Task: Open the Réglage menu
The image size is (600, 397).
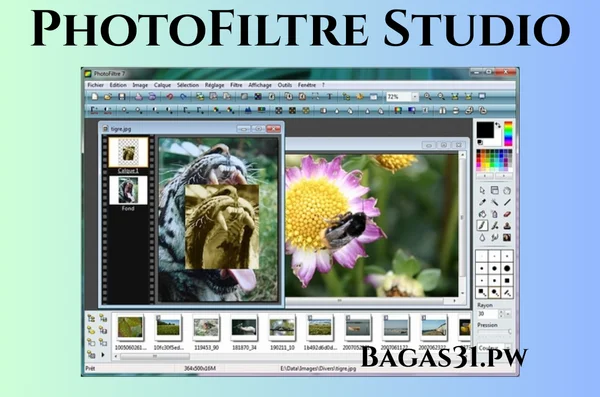Action: [x=214, y=85]
